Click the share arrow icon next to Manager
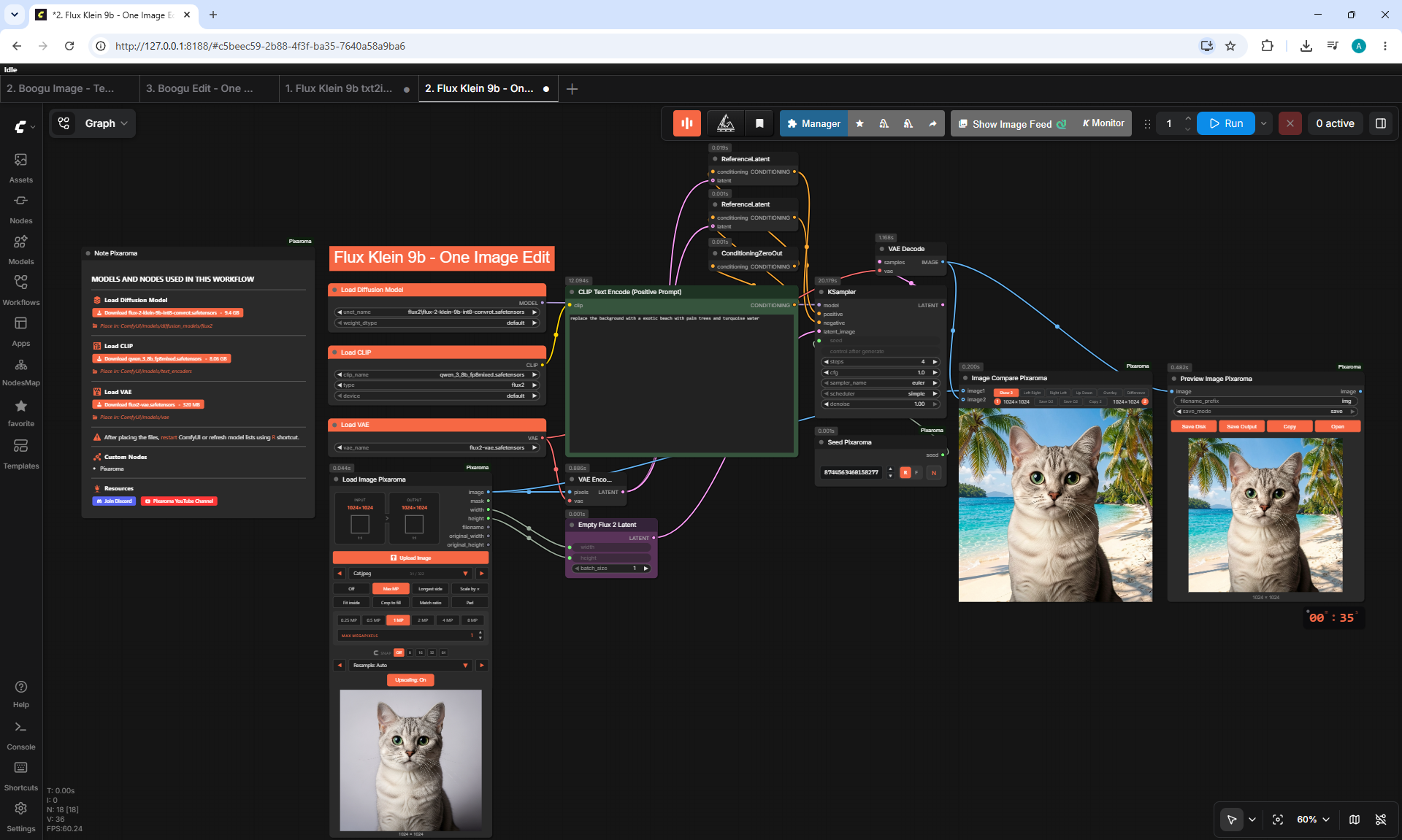 [932, 123]
